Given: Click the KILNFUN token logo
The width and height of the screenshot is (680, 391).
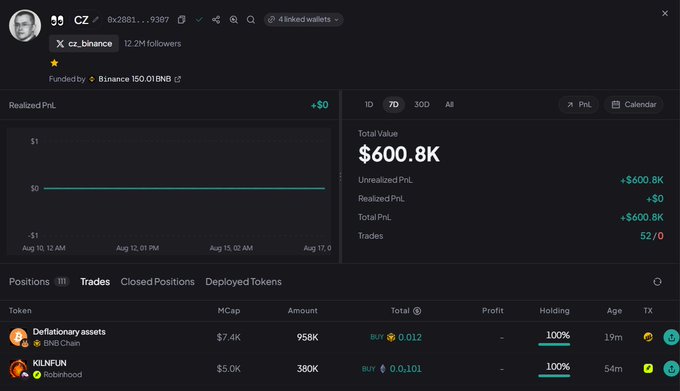Looking at the screenshot, I should tap(18, 368).
